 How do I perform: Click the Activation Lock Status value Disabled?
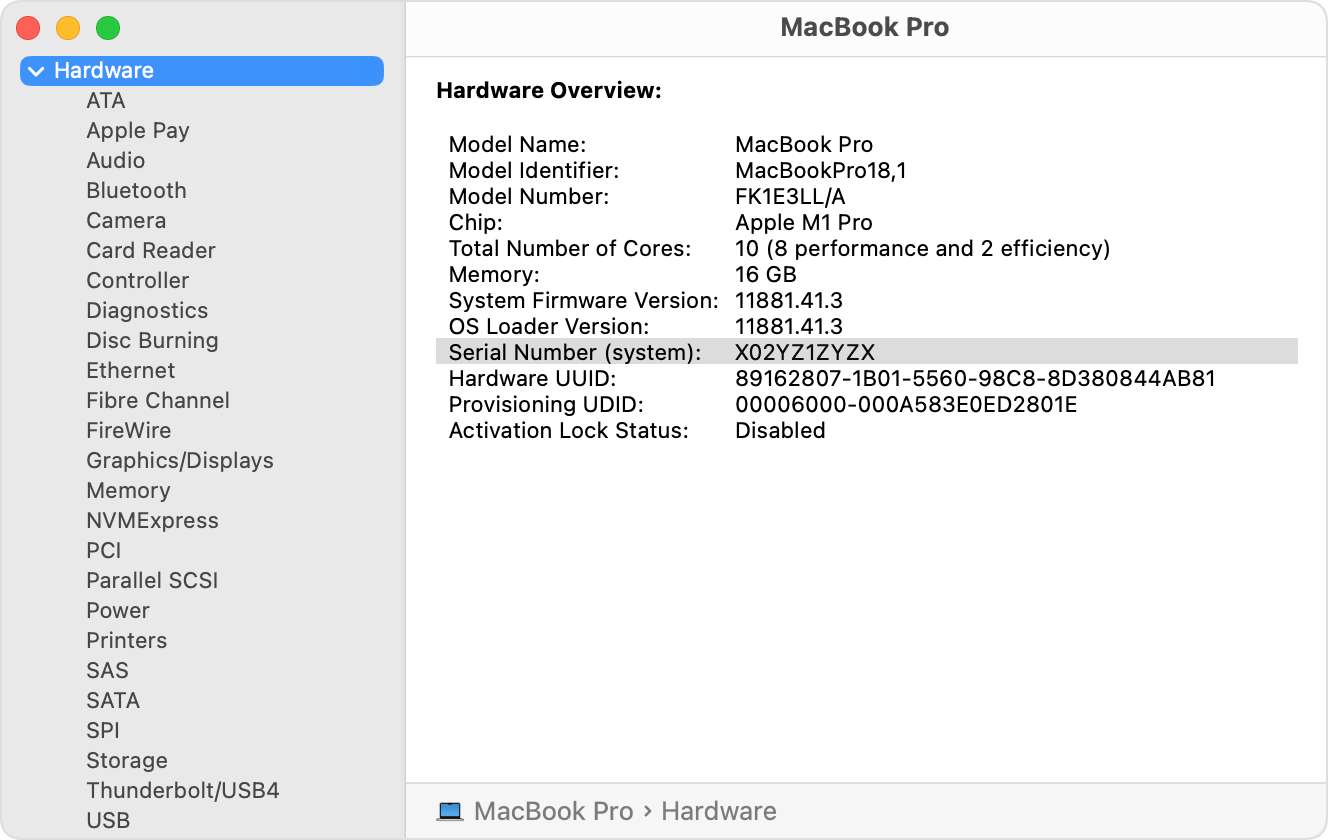click(x=780, y=430)
